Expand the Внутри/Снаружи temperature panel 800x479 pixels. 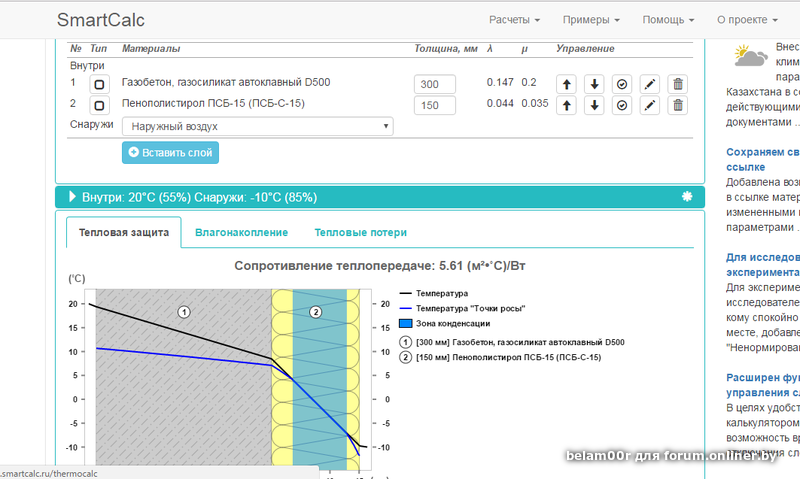pyautogui.click(x=73, y=197)
